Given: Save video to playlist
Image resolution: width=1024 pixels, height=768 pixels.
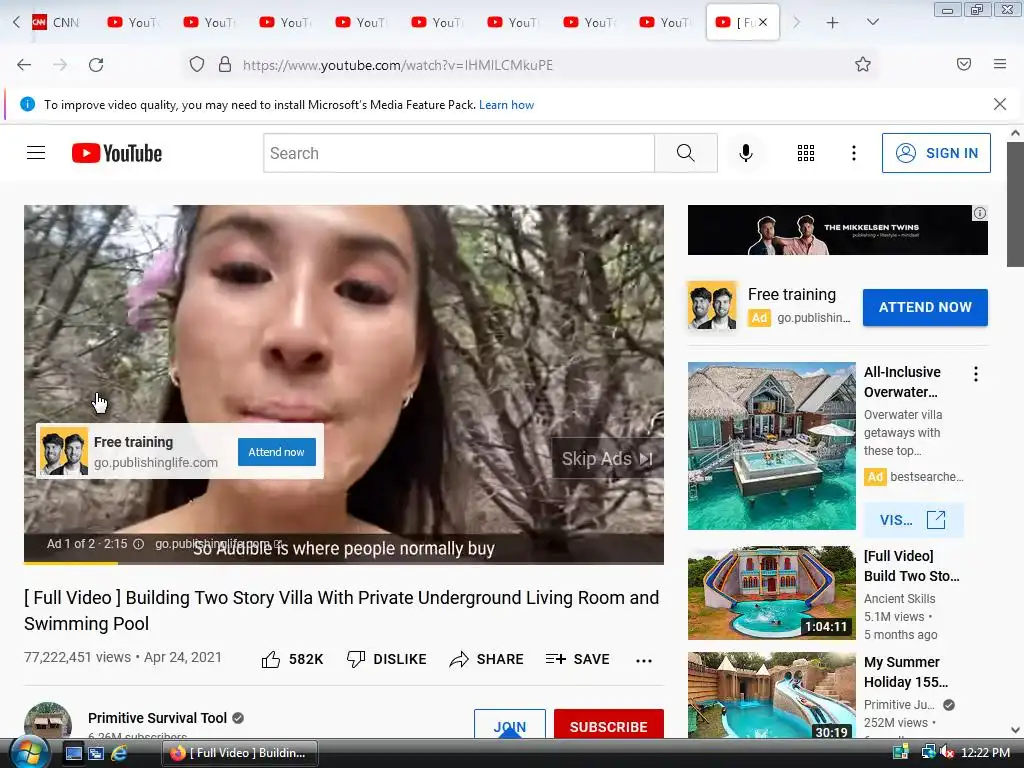Looking at the screenshot, I should [x=577, y=660].
